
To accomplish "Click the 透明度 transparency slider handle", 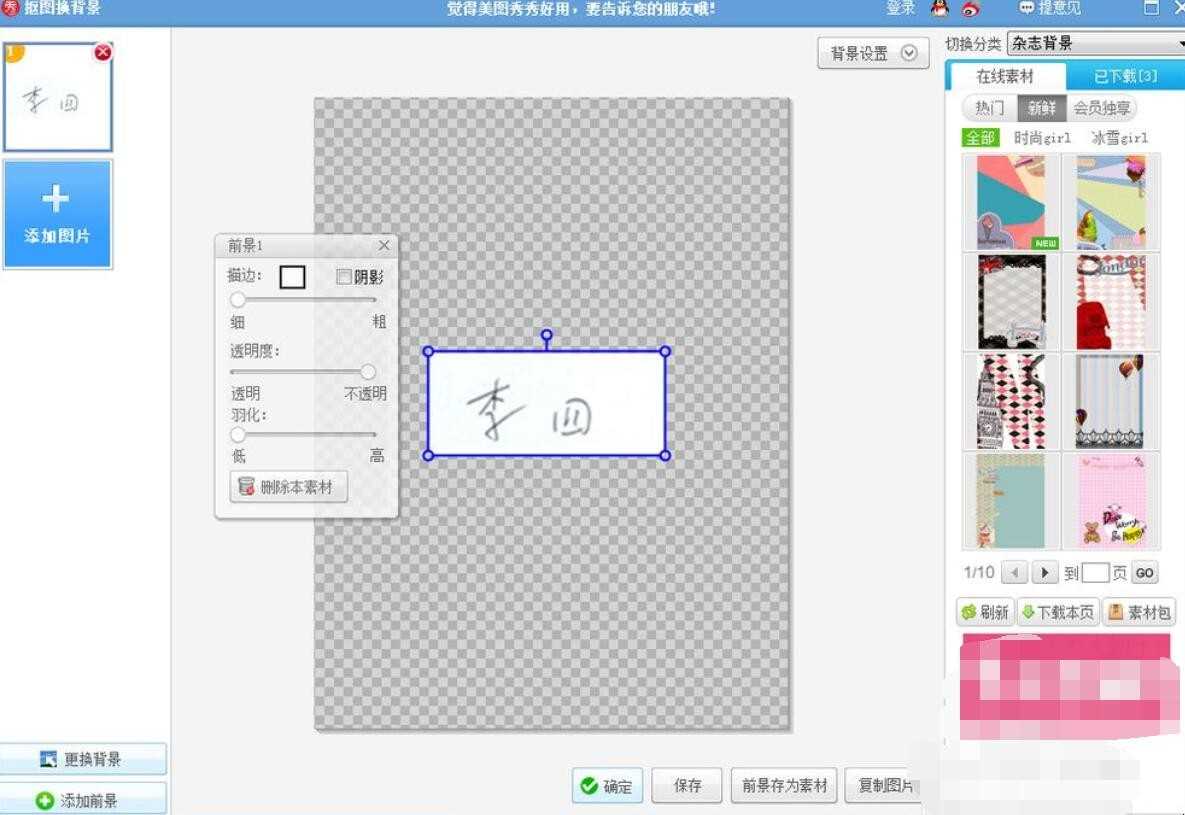I will point(367,371).
